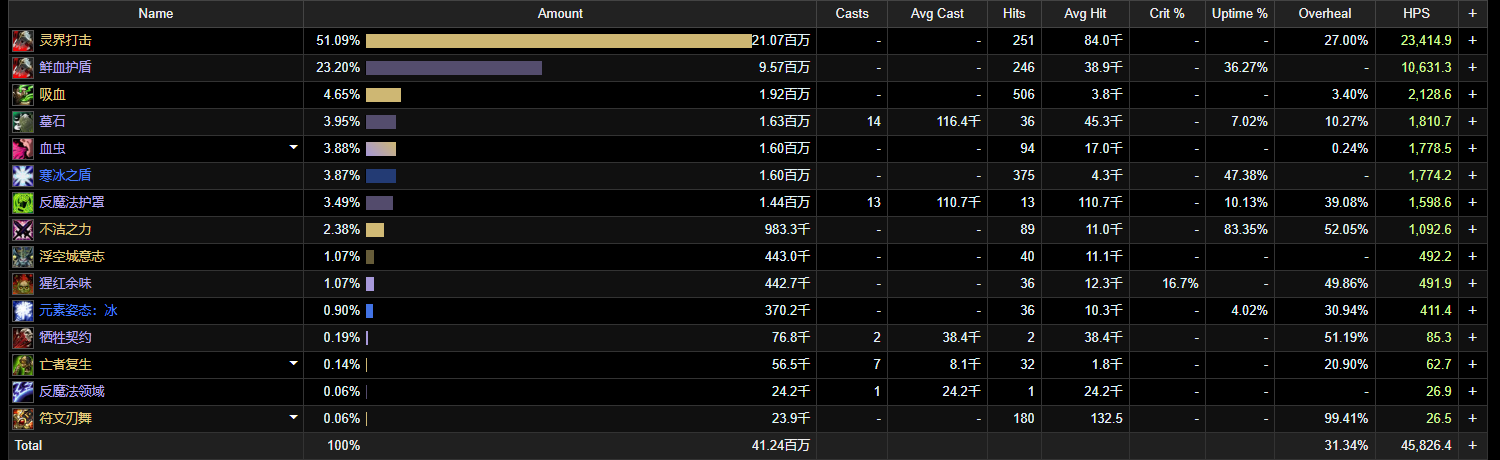The width and height of the screenshot is (1500, 460).
Task: Click the 反魔法护罩 spell icon
Action: point(22,203)
